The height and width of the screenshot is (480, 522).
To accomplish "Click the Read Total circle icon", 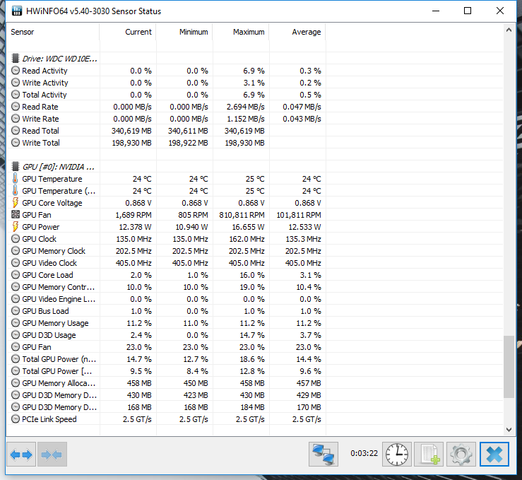I will point(15,131).
